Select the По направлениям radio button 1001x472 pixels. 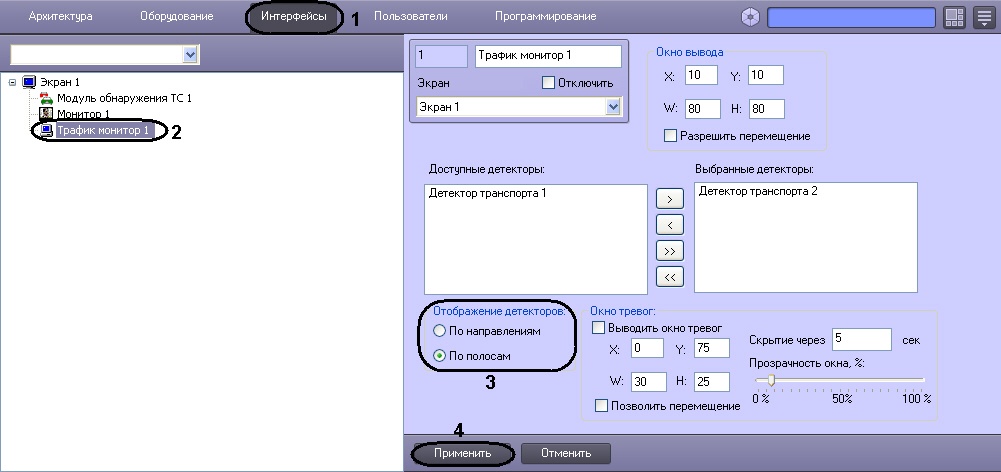[x=439, y=330]
